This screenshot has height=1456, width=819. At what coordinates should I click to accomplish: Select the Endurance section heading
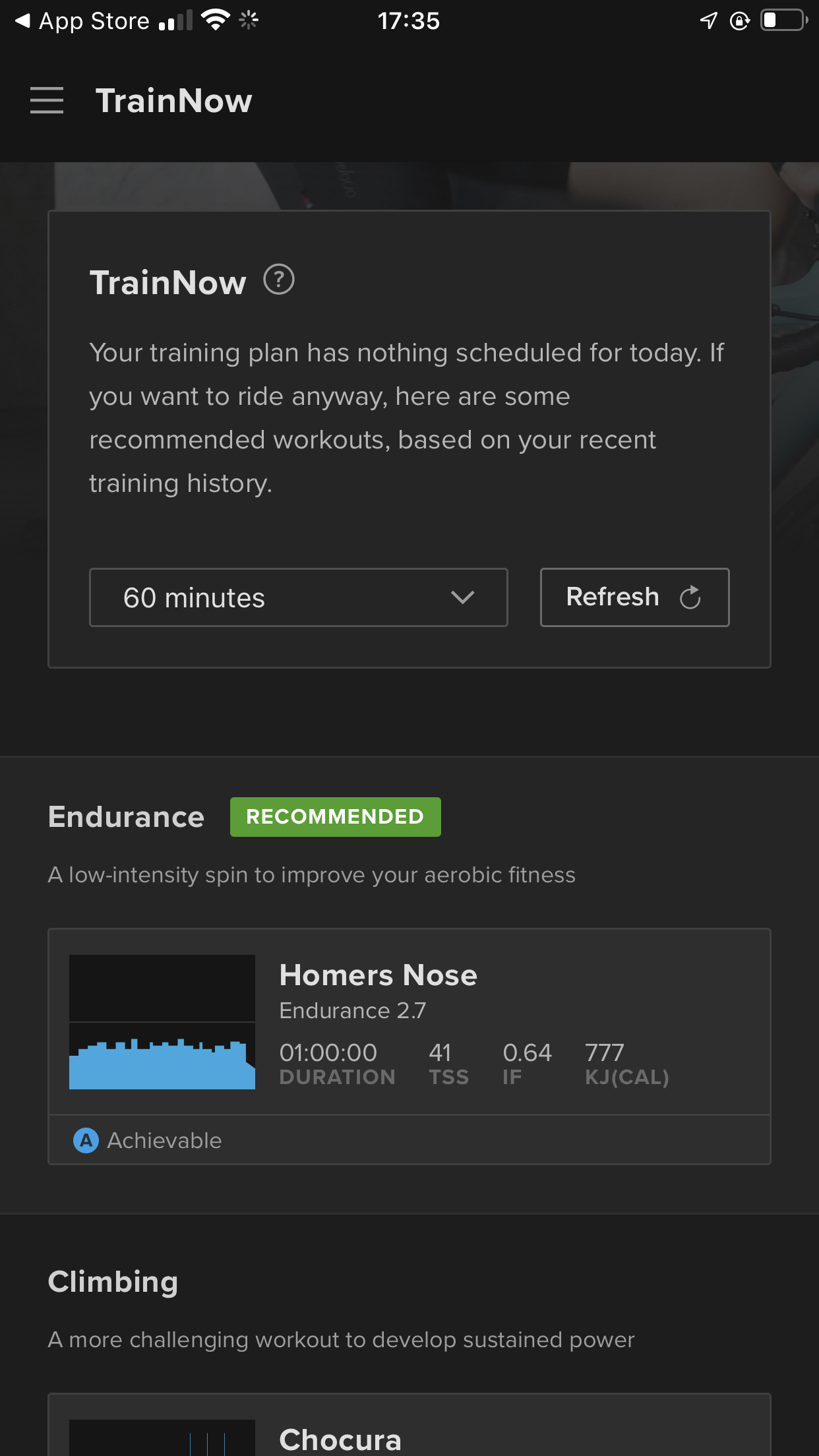[x=127, y=817]
